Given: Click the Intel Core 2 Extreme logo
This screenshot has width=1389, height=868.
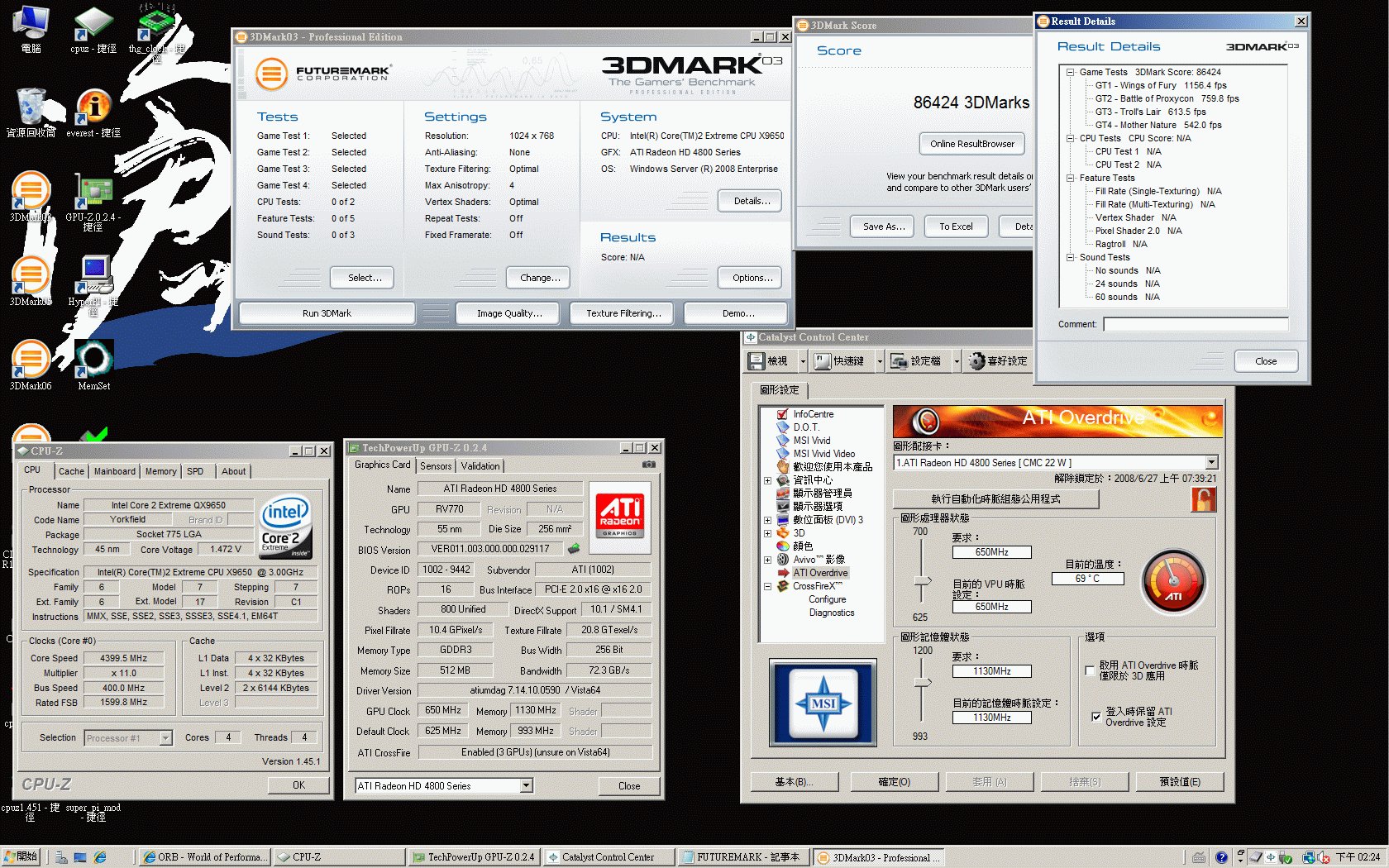Looking at the screenshot, I should [285, 526].
